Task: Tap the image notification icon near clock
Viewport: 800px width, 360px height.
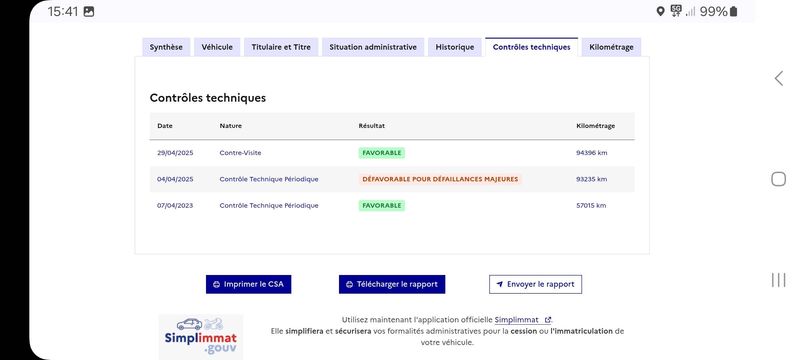Action: pos(89,11)
